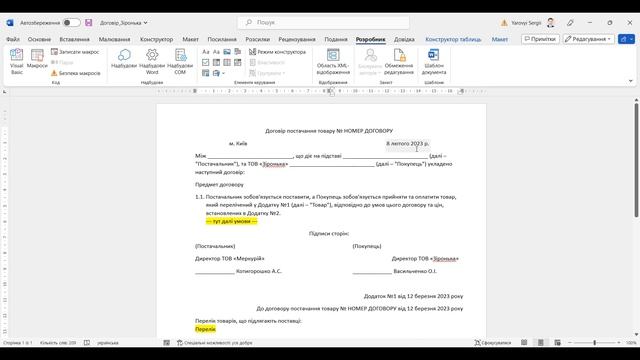Image resolution: width=640 pixels, height=360 pixels.
Task: Click the date field 8 лютого 2023 р.
Action: 407,144
